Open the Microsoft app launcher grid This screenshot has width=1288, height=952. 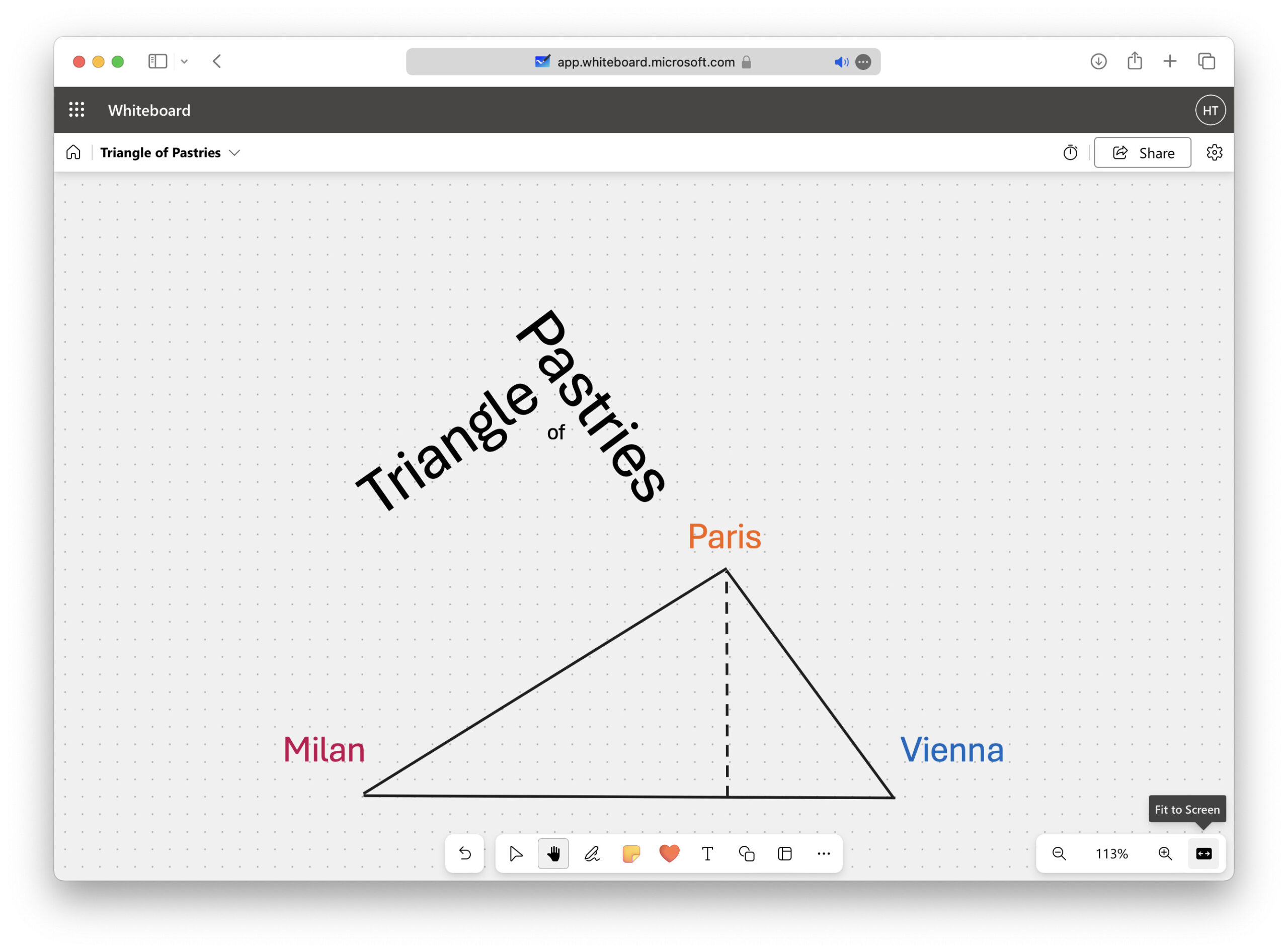pos(76,110)
